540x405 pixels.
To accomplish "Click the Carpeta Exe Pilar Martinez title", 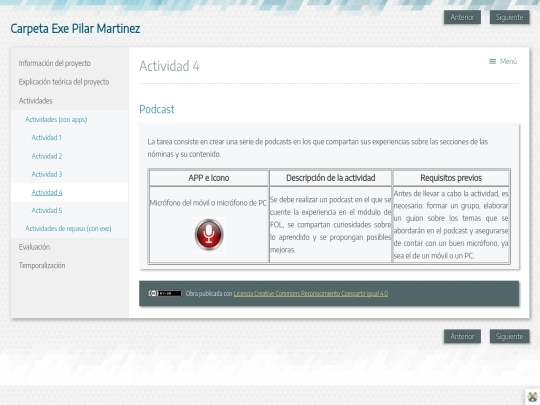I will coord(75,29).
